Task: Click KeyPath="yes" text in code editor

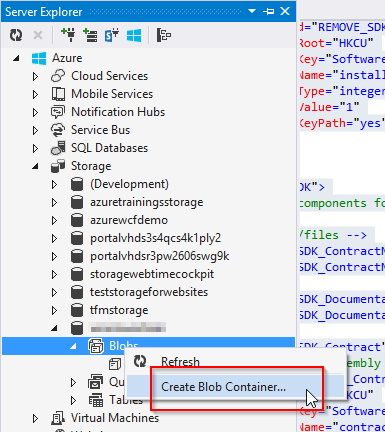Action: click(341, 123)
